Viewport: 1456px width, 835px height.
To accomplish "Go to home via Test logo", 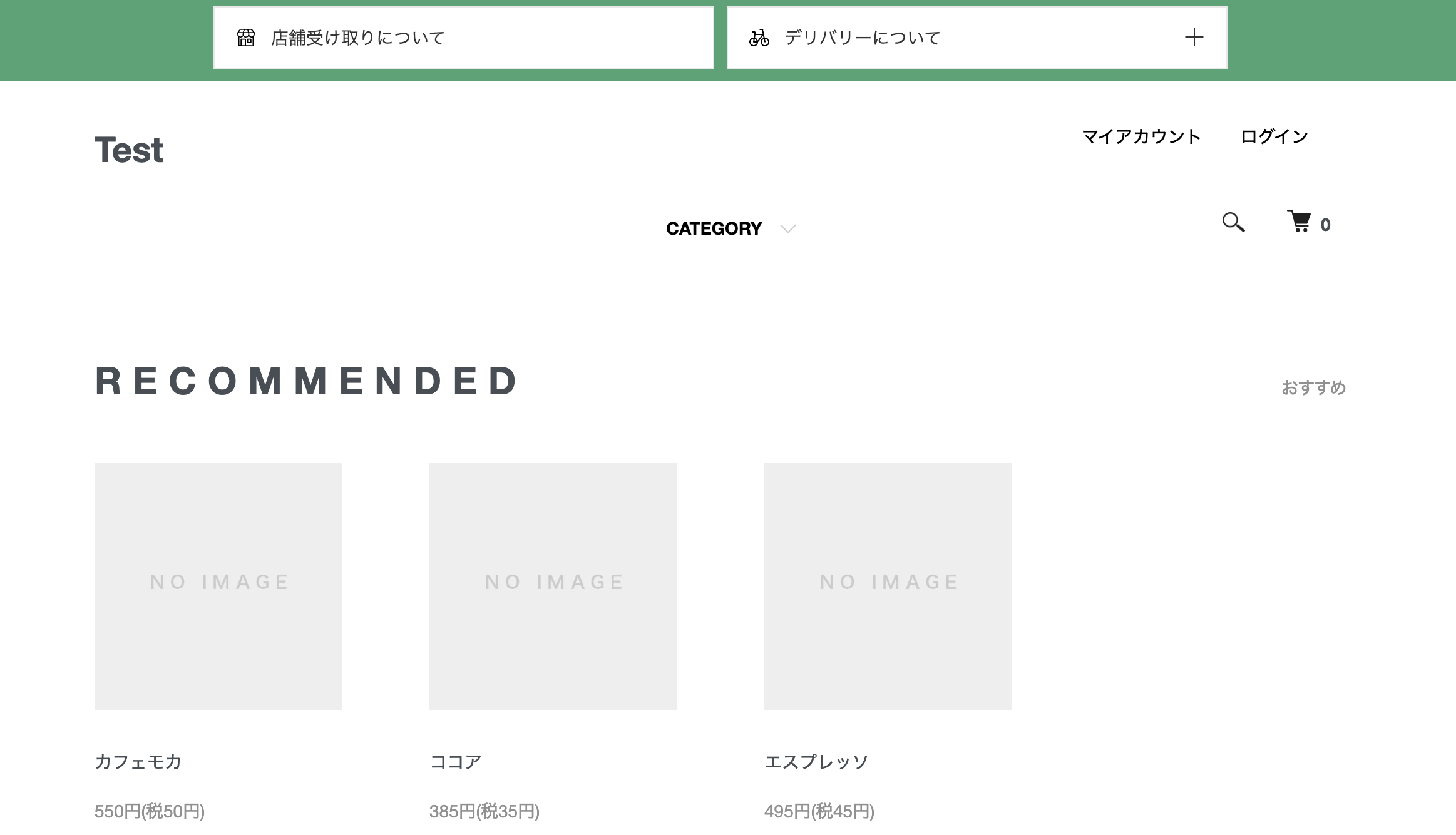I will pos(129,150).
